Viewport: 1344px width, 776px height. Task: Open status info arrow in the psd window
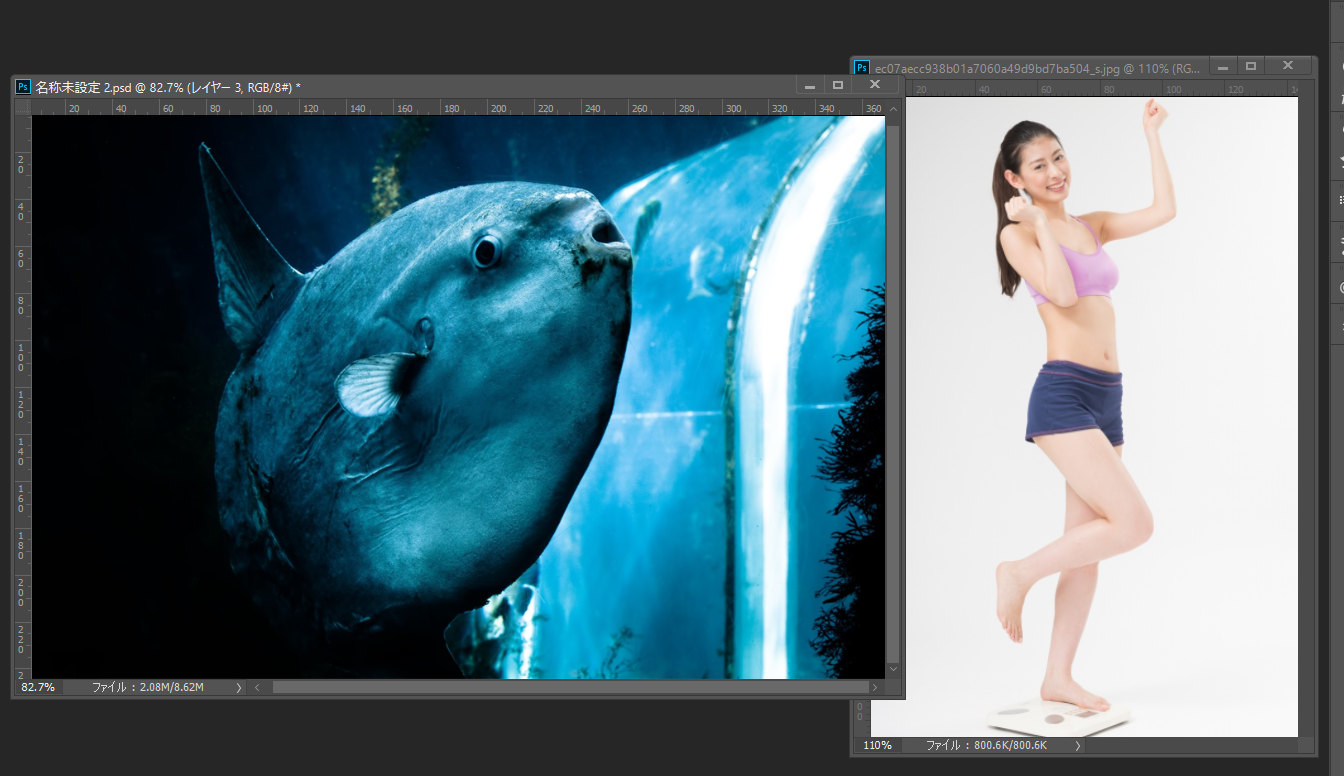tap(239, 688)
